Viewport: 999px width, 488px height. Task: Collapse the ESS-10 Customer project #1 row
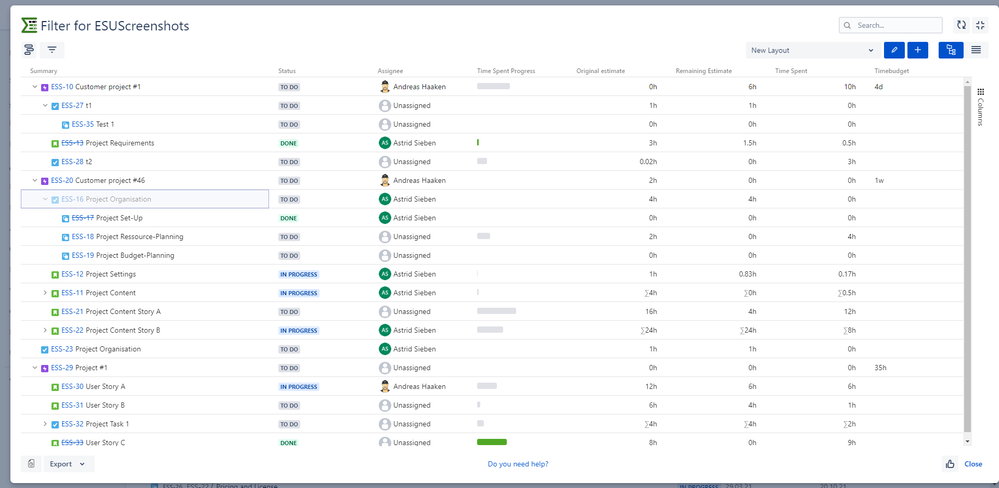click(x=34, y=87)
